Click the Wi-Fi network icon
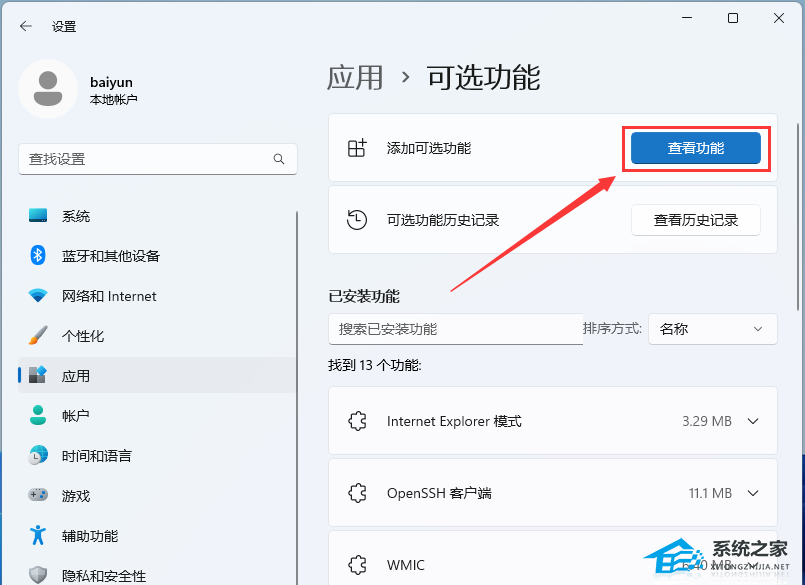 [38, 296]
